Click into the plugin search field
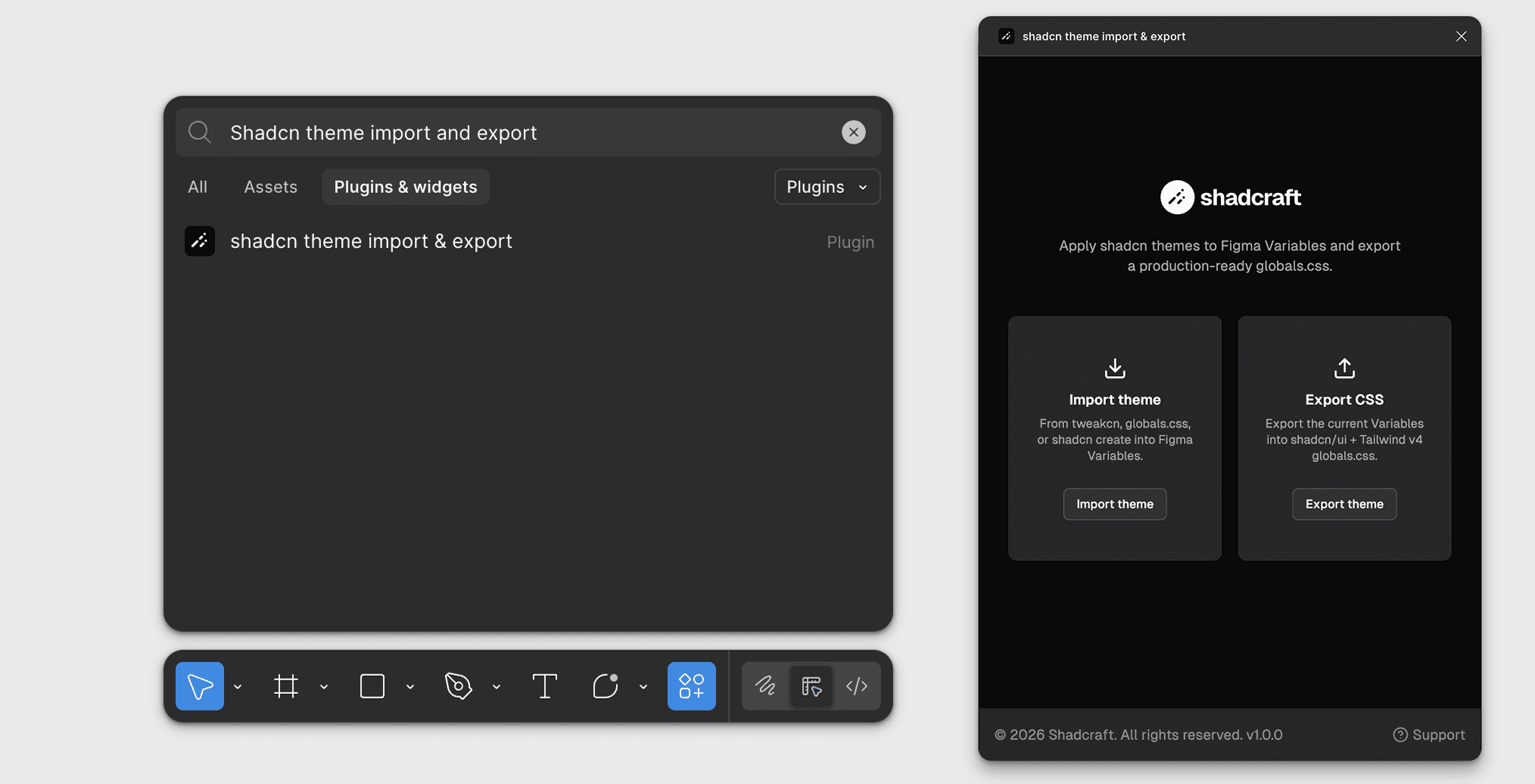This screenshot has height=784, width=1535. 528,132
